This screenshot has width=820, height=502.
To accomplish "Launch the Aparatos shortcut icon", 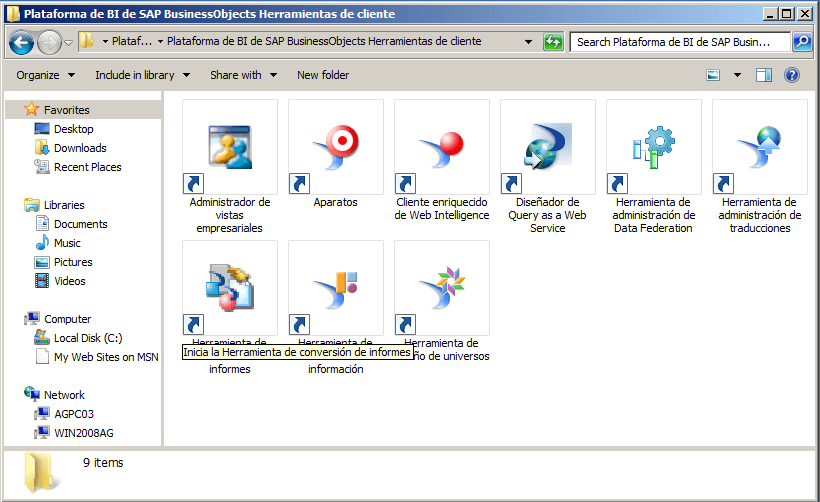I will [336, 147].
